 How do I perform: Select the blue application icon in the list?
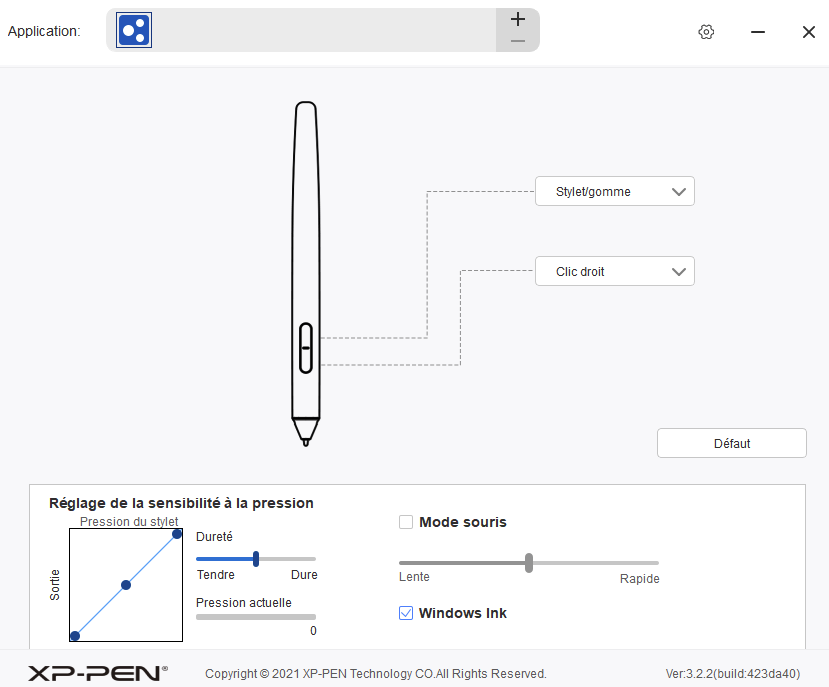134,31
